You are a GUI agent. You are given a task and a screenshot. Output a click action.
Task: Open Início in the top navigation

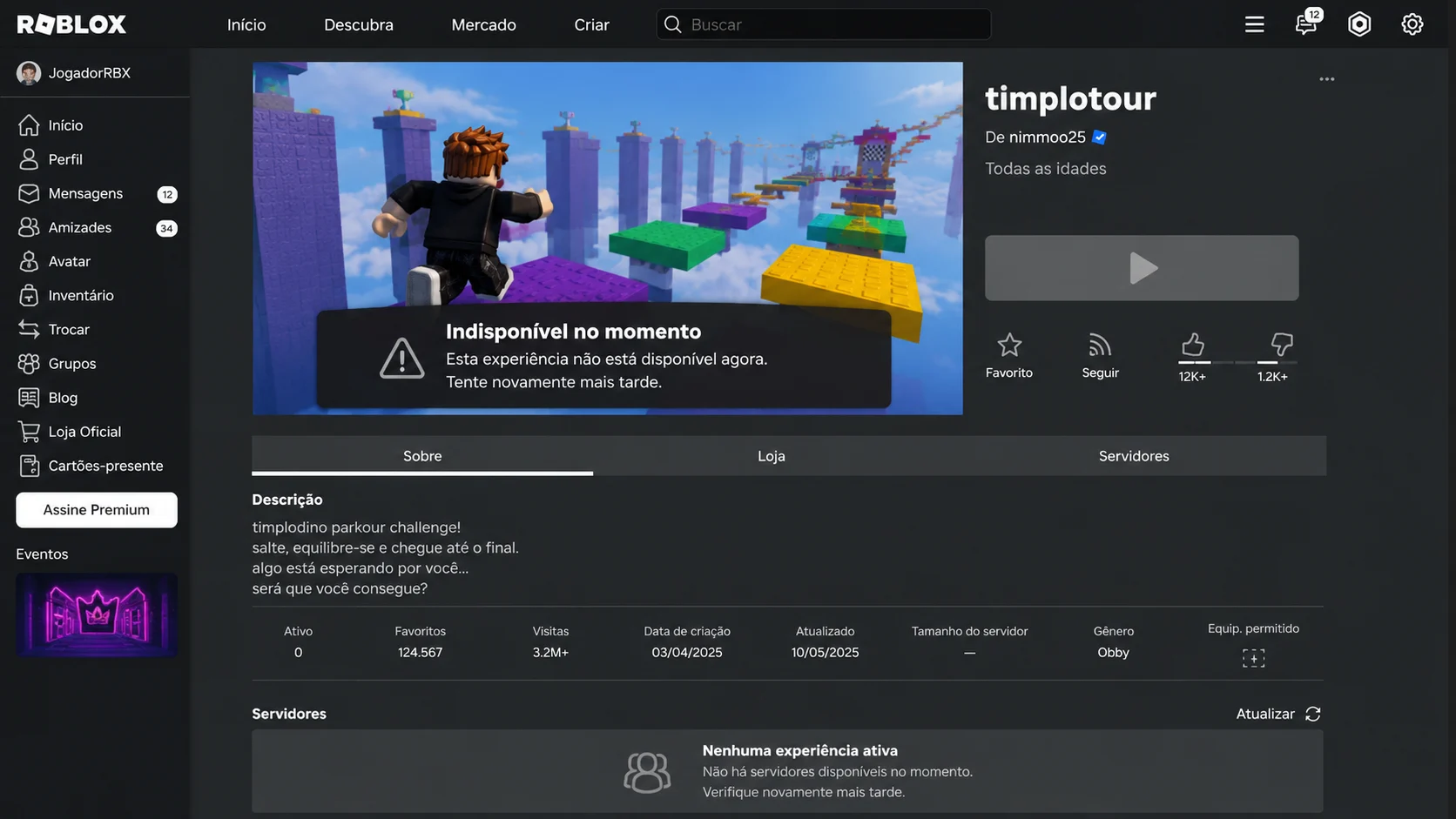coord(246,24)
